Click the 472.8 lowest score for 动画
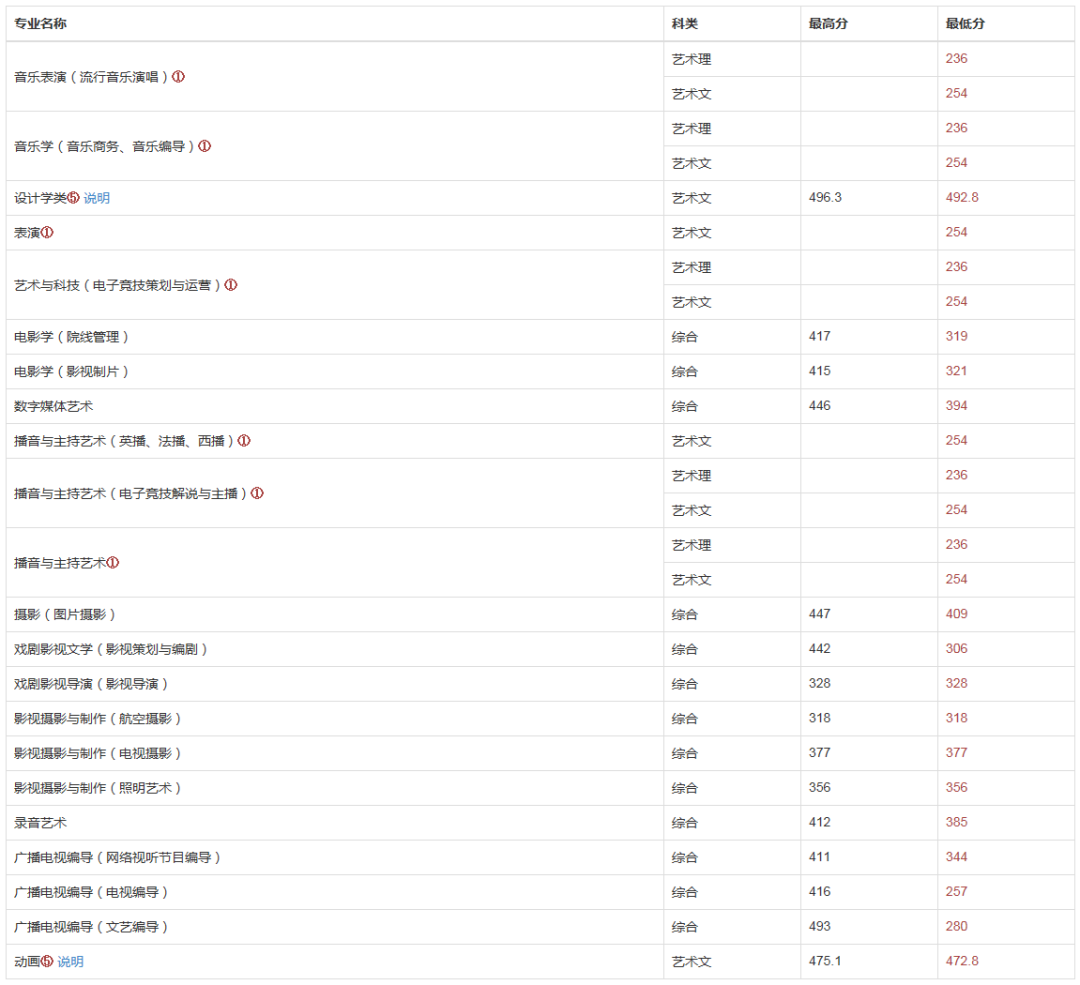The image size is (1080, 985). (x=962, y=961)
